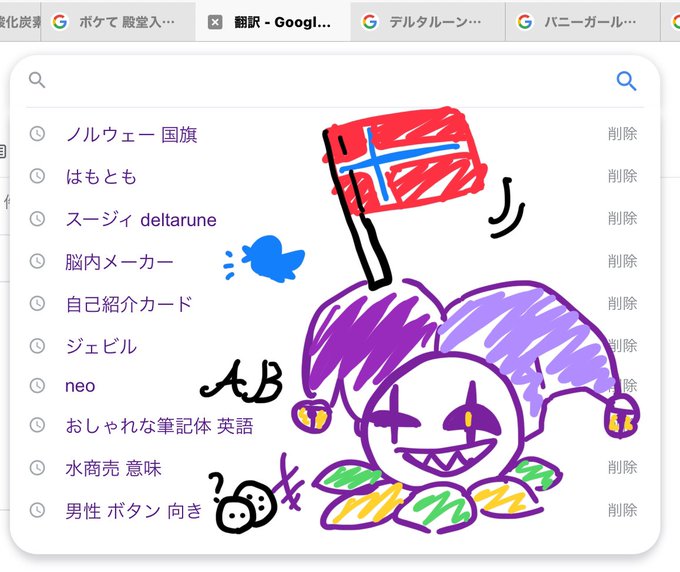Viewport: 680px width, 572px height.
Task: Select suggestion 脳内メーカー
Action: [119, 261]
